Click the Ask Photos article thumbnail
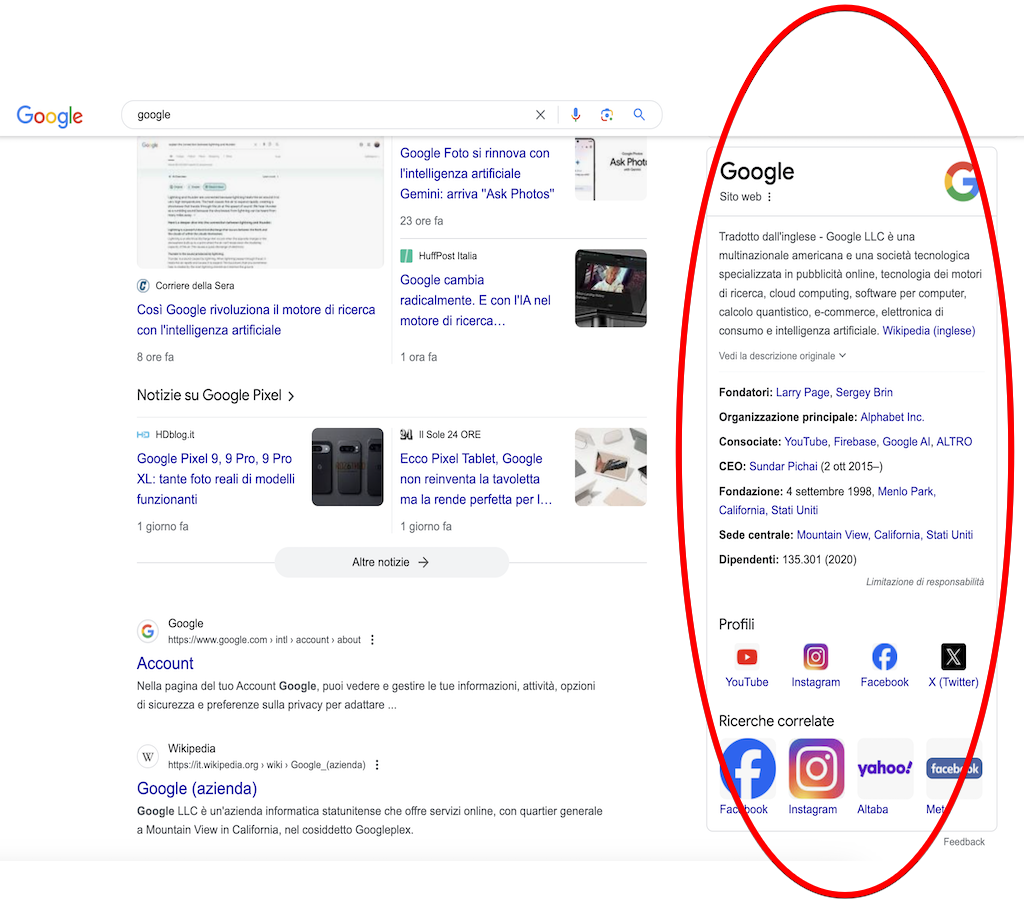This screenshot has width=1024, height=902. pyautogui.click(x=611, y=169)
